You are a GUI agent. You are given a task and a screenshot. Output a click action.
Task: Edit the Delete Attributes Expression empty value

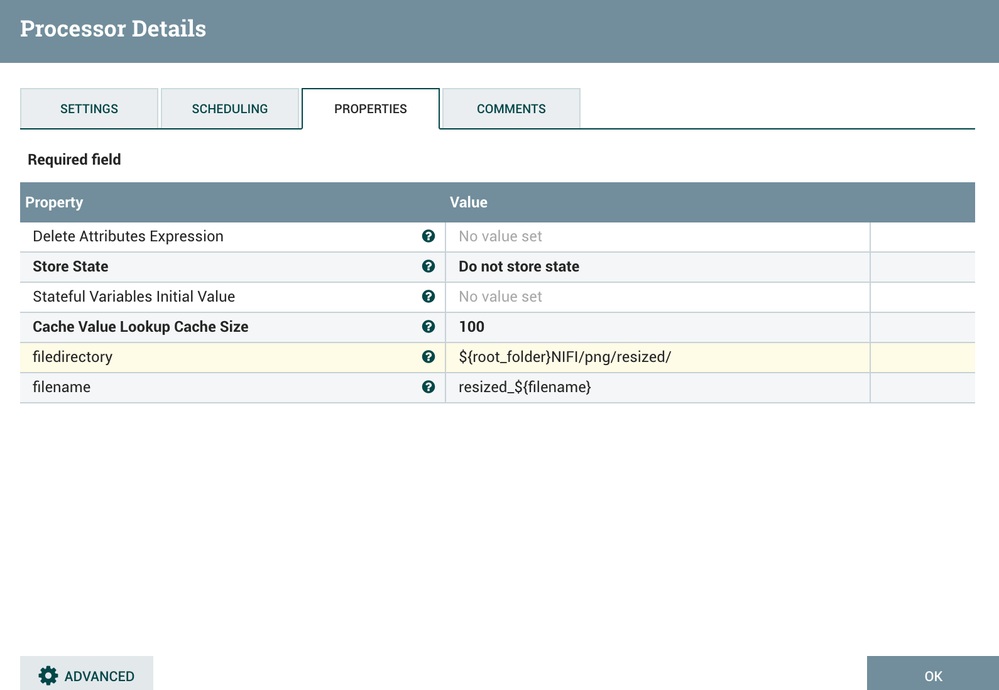(500, 237)
